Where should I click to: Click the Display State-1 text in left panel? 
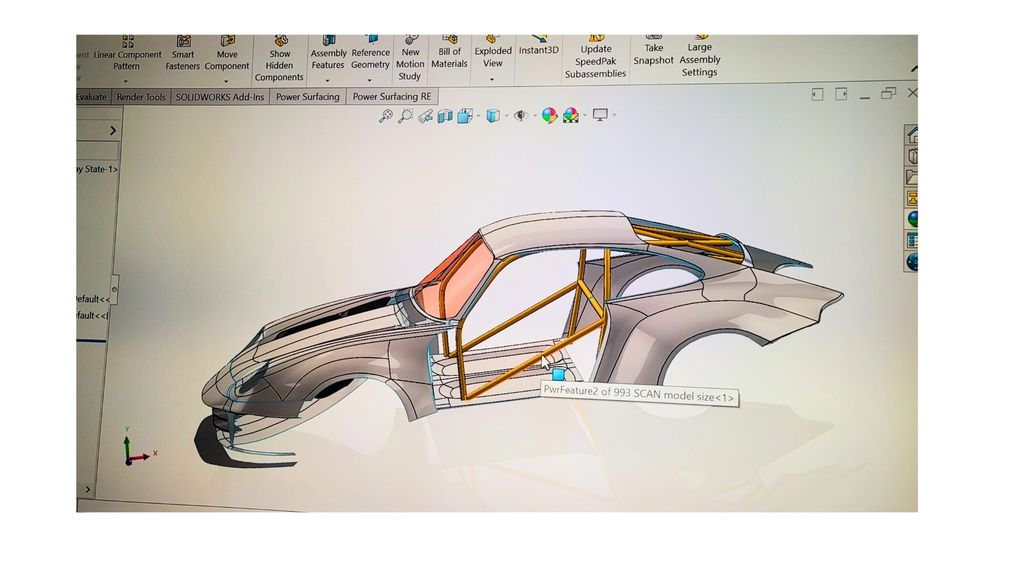tap(96, 170)
